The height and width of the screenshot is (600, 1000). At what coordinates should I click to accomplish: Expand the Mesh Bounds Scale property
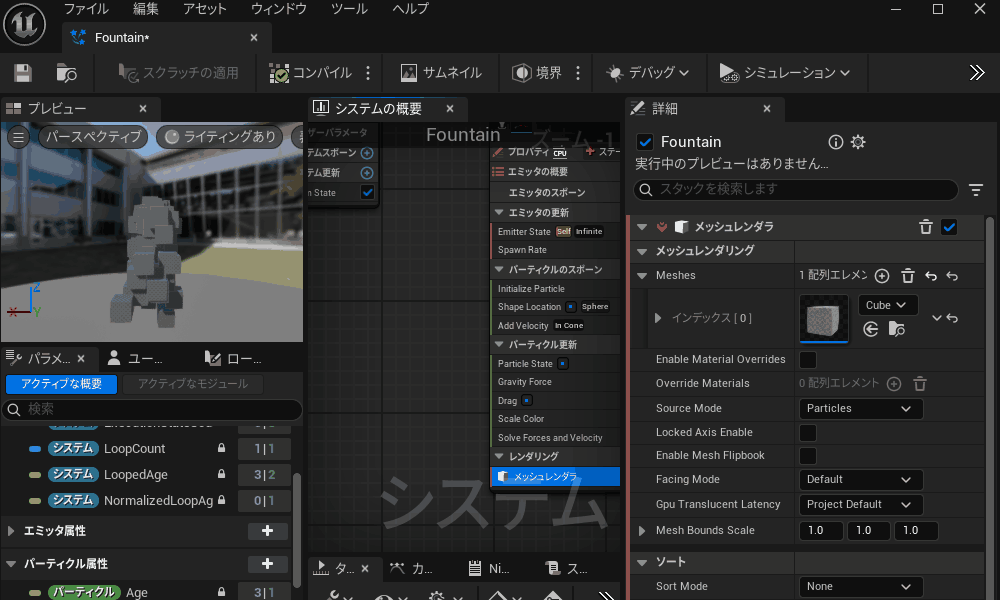[642, 530]
